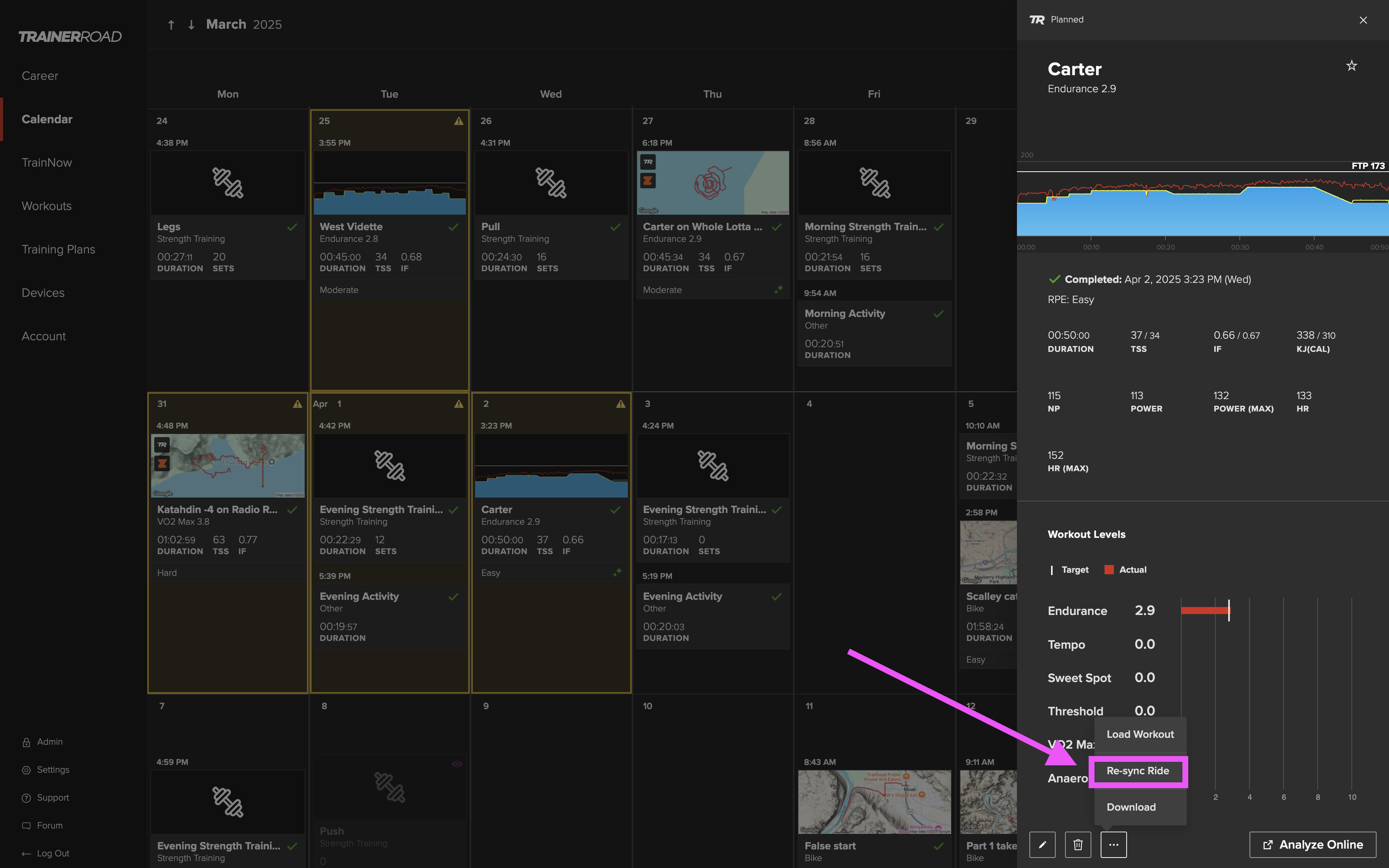Image resolution: width=1389 pixels, height=868 pixels.
Task: Open West Vidette workout card
Action: pos(389,224)
